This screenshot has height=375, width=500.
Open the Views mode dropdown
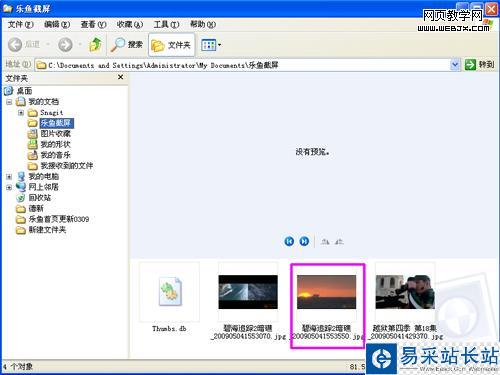point(211,45)
